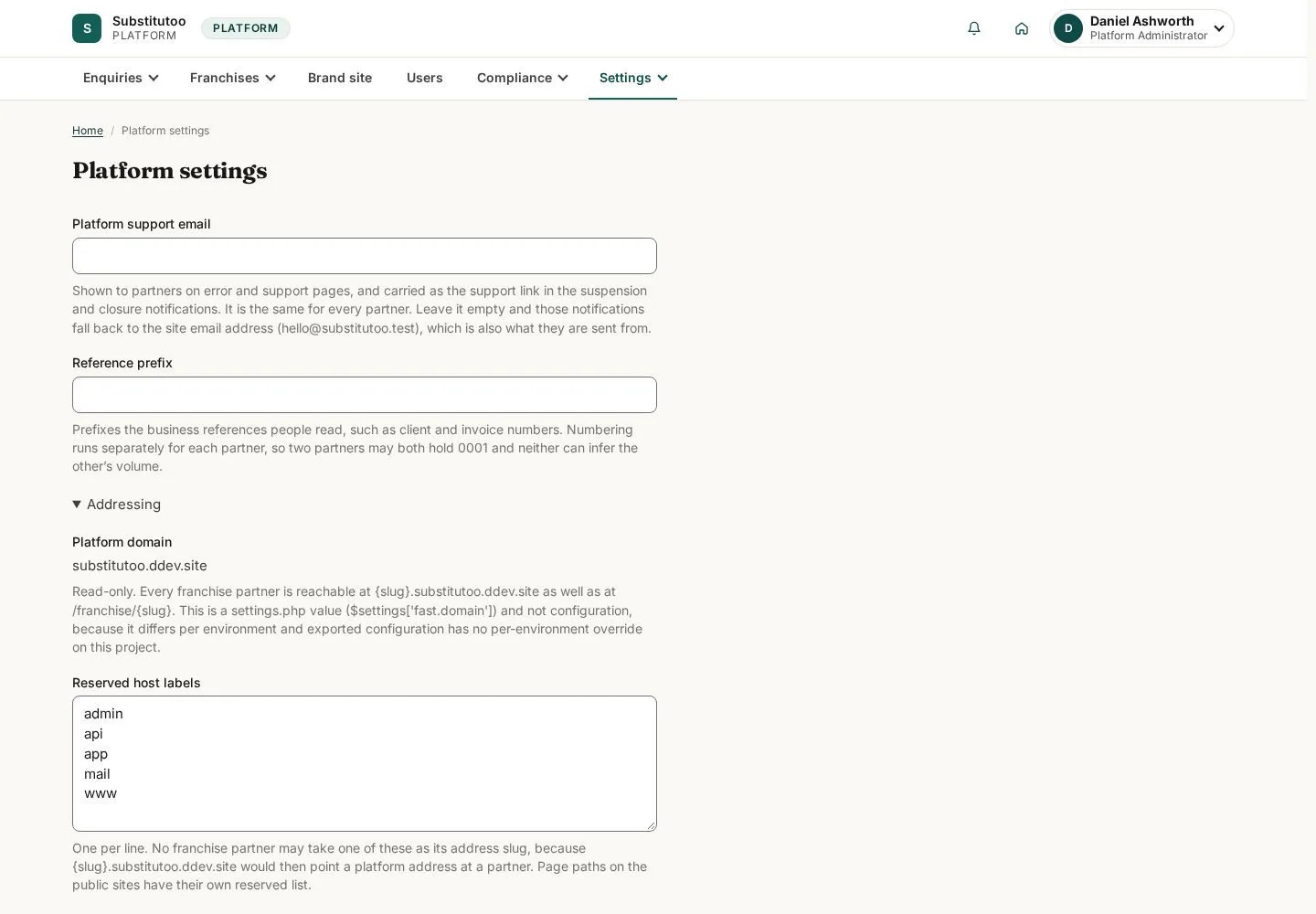Open the Users page
1316x914 pixels.
(x=425, y=78)
